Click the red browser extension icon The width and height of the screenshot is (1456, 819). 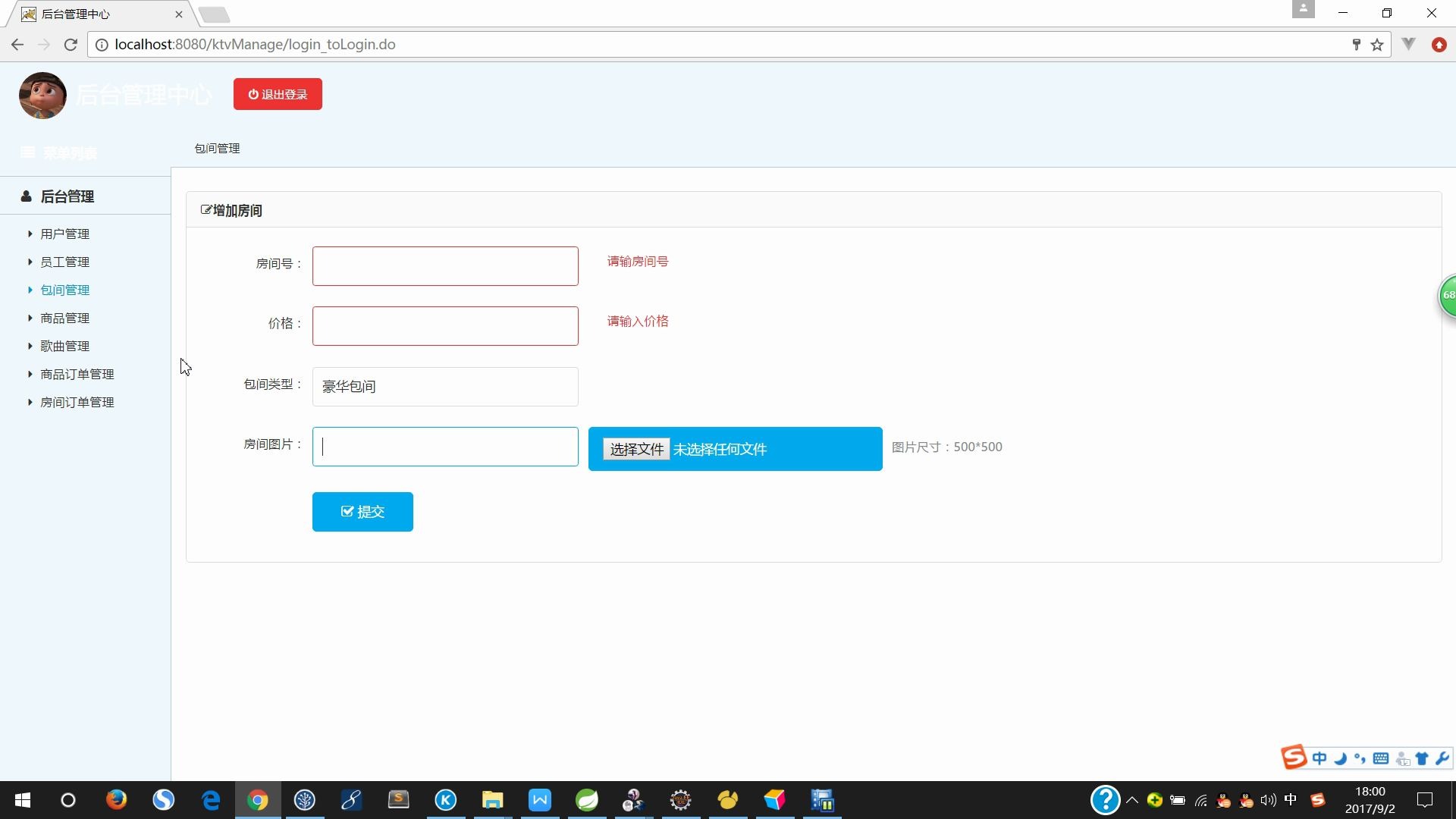[1439, 45]
